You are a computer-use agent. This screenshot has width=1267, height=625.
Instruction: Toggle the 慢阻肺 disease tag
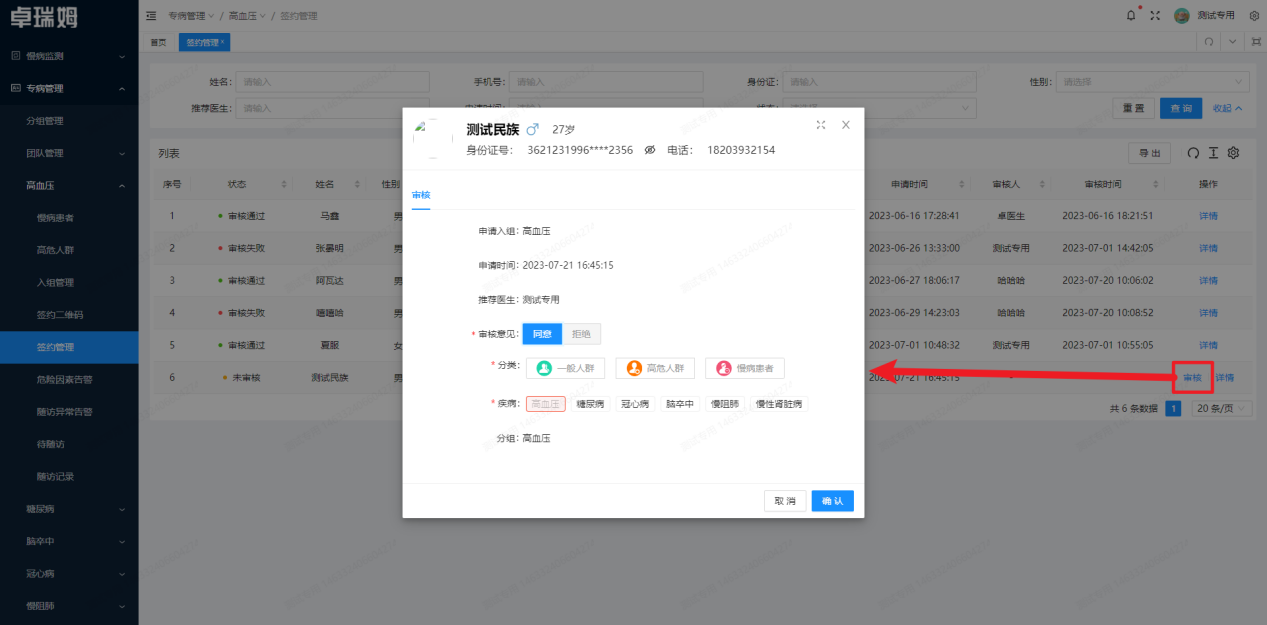coord(724,404)
